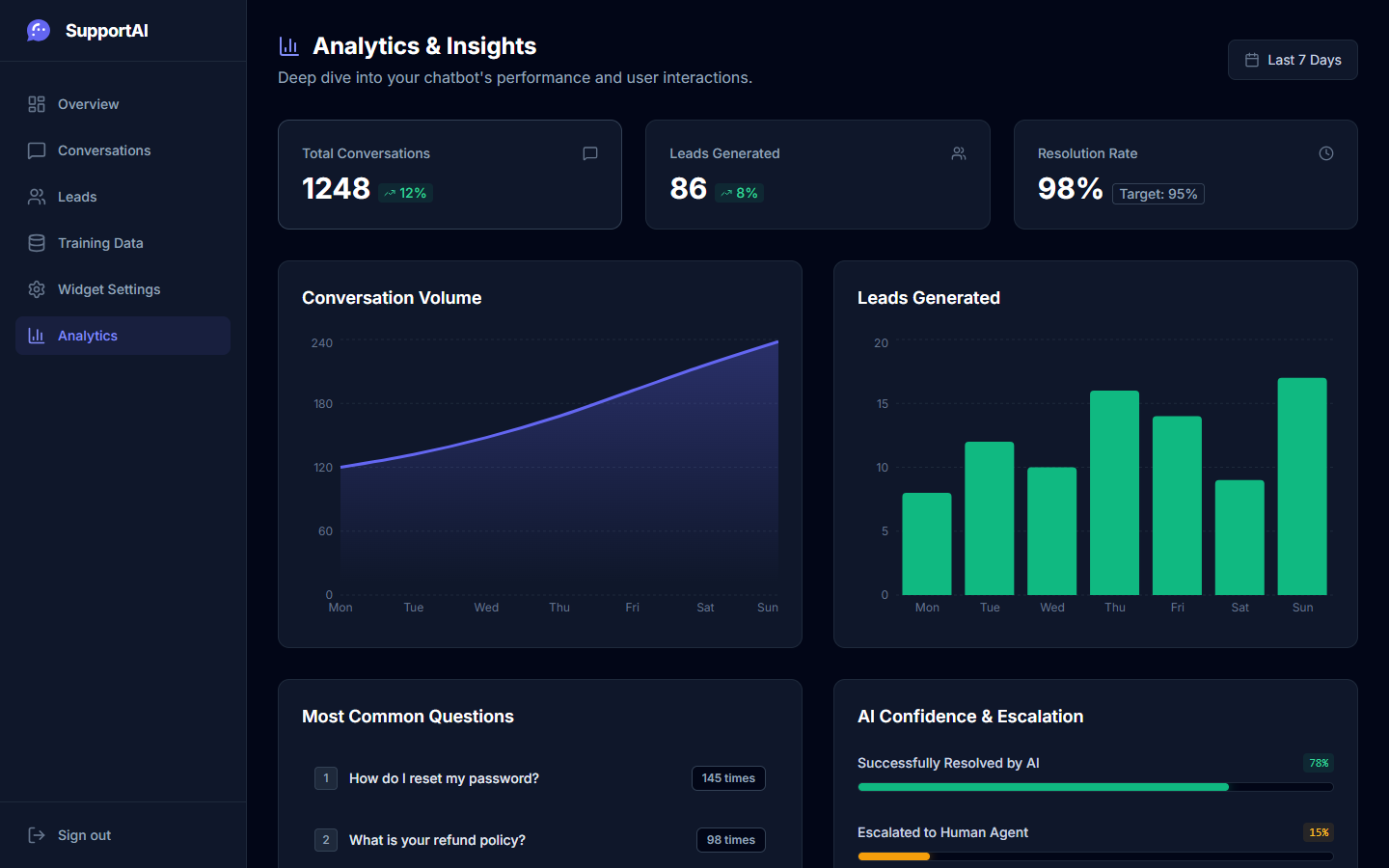Open the Conversations section
This screenshot has height=868, width=1389.
tap(123, 150)
